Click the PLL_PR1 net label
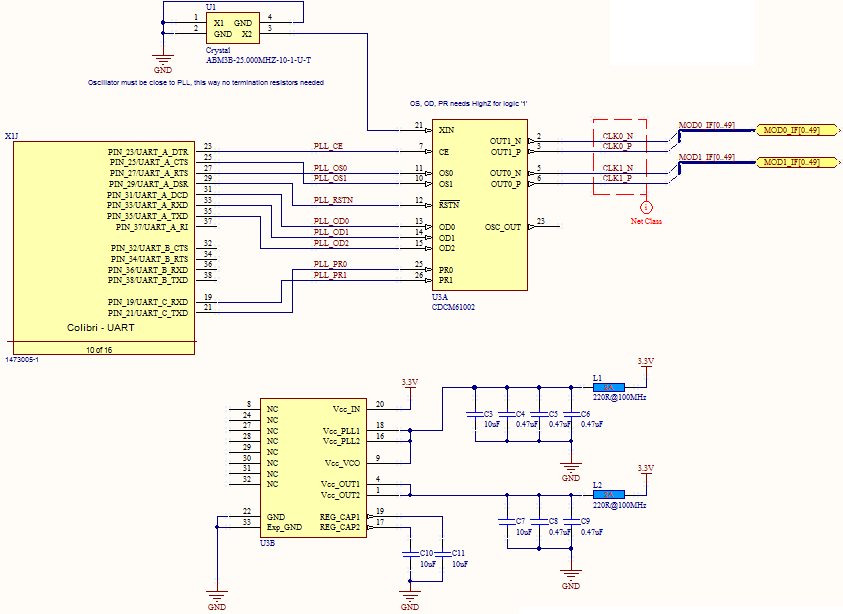Screen dimensions: 843x614 (330, 275)
